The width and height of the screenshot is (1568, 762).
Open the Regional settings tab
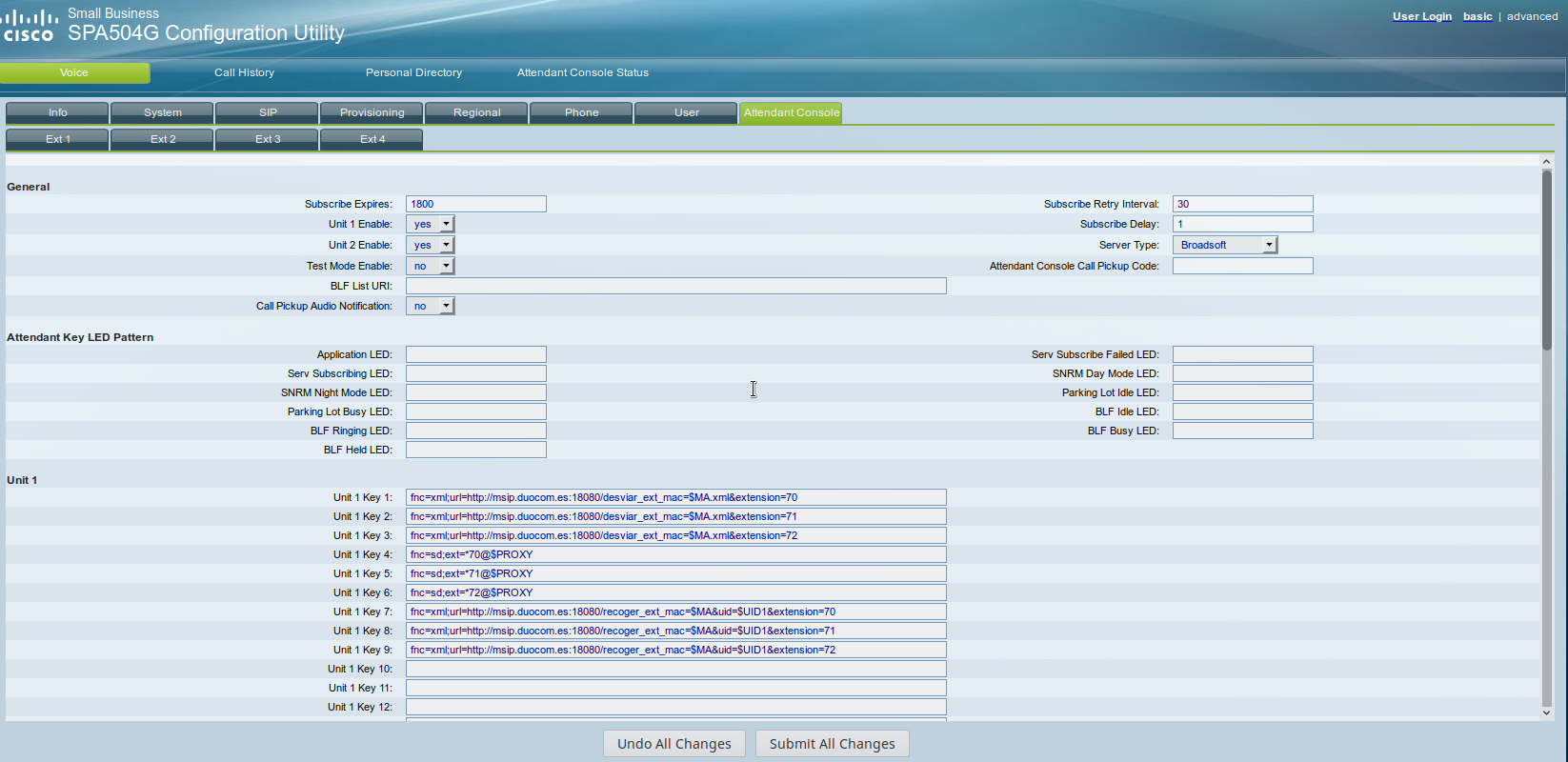(476, 112)
